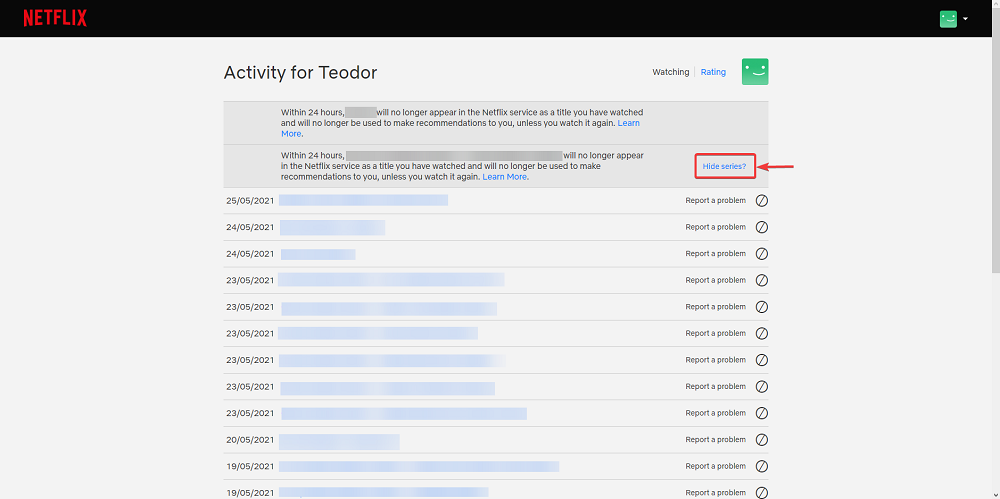Viewport: 1000px width, 499px height.
Task: Open Learn More in second notice
Action: pyautogui.click(x=505, y=177)
